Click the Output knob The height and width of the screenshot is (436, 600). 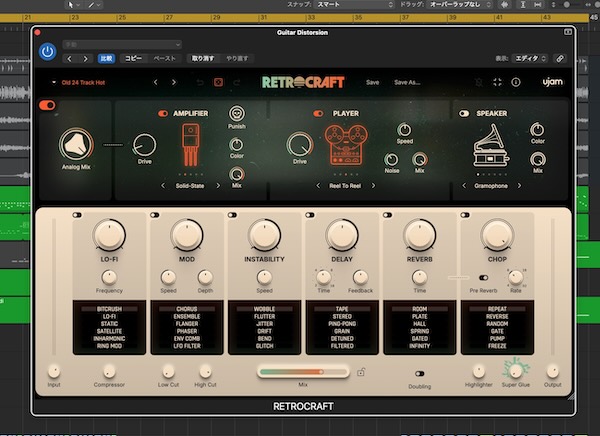(x=553, y=371)
